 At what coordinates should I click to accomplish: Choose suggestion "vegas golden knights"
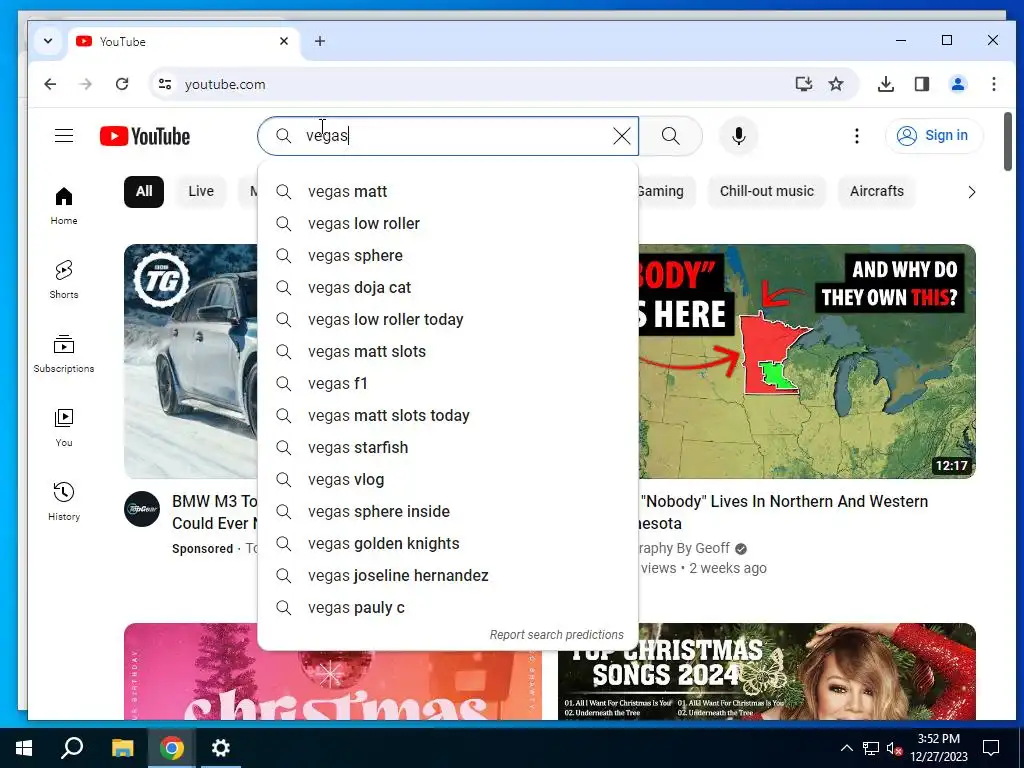(x=448, y=543)
